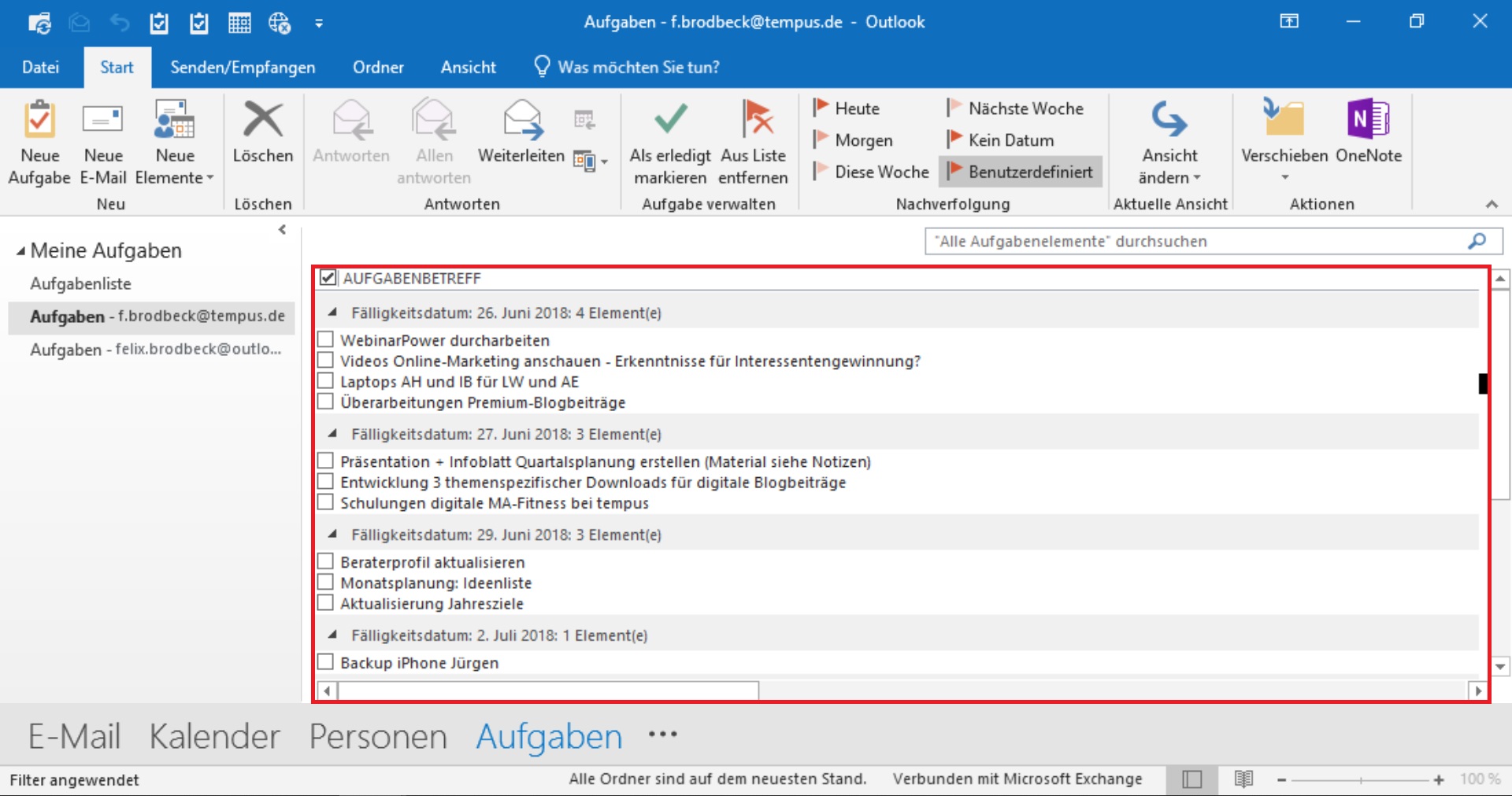Select Aufgaben - felix.brodbeck@outlo... folder
The width and height of the screenshot is (1512, 796).
156,349
